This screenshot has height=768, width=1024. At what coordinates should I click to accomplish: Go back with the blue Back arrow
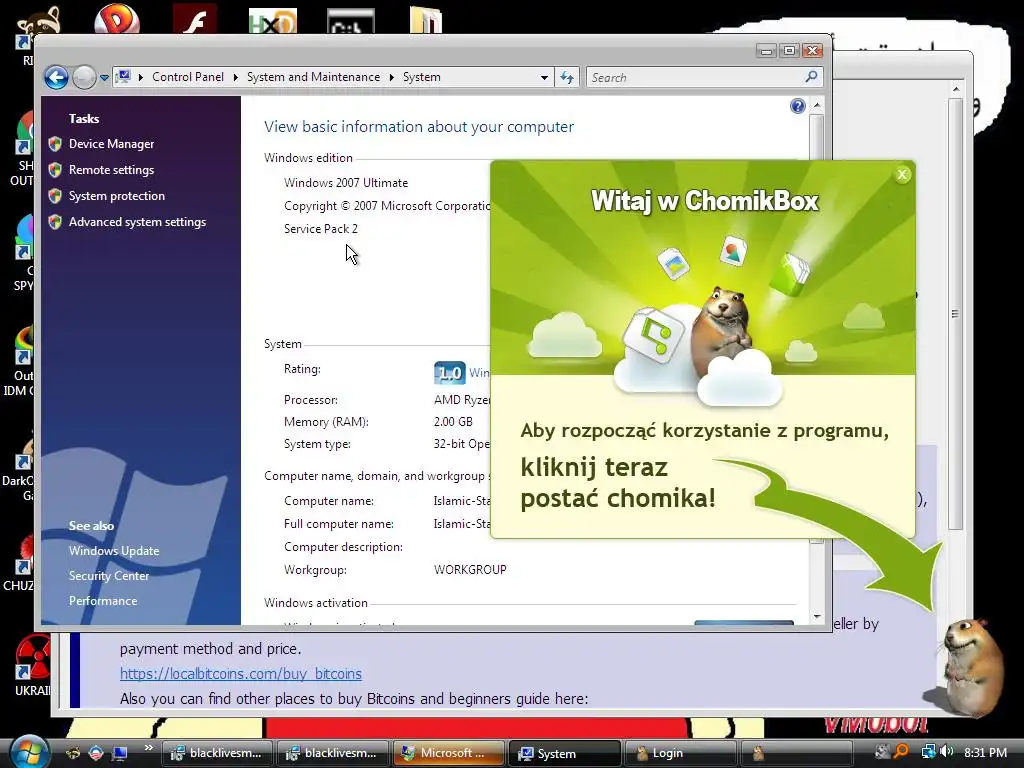[x=56, y=78]
